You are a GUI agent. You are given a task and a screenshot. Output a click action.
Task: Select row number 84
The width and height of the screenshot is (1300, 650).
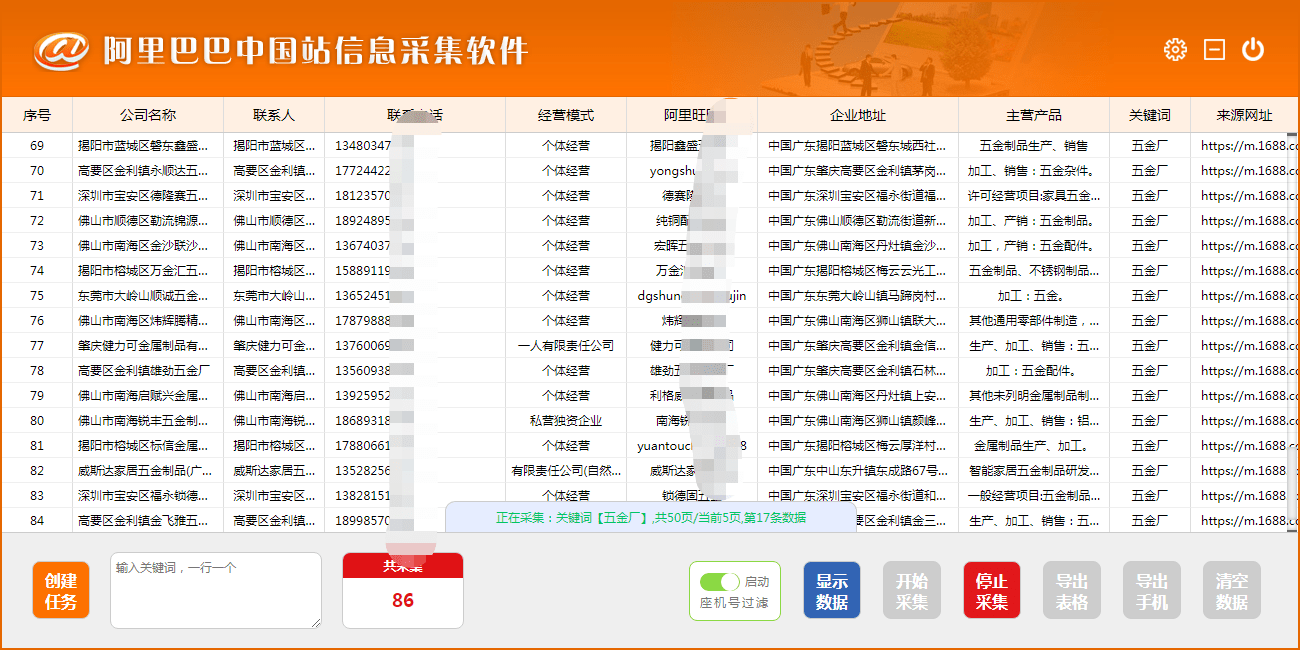tap(37, 520)
